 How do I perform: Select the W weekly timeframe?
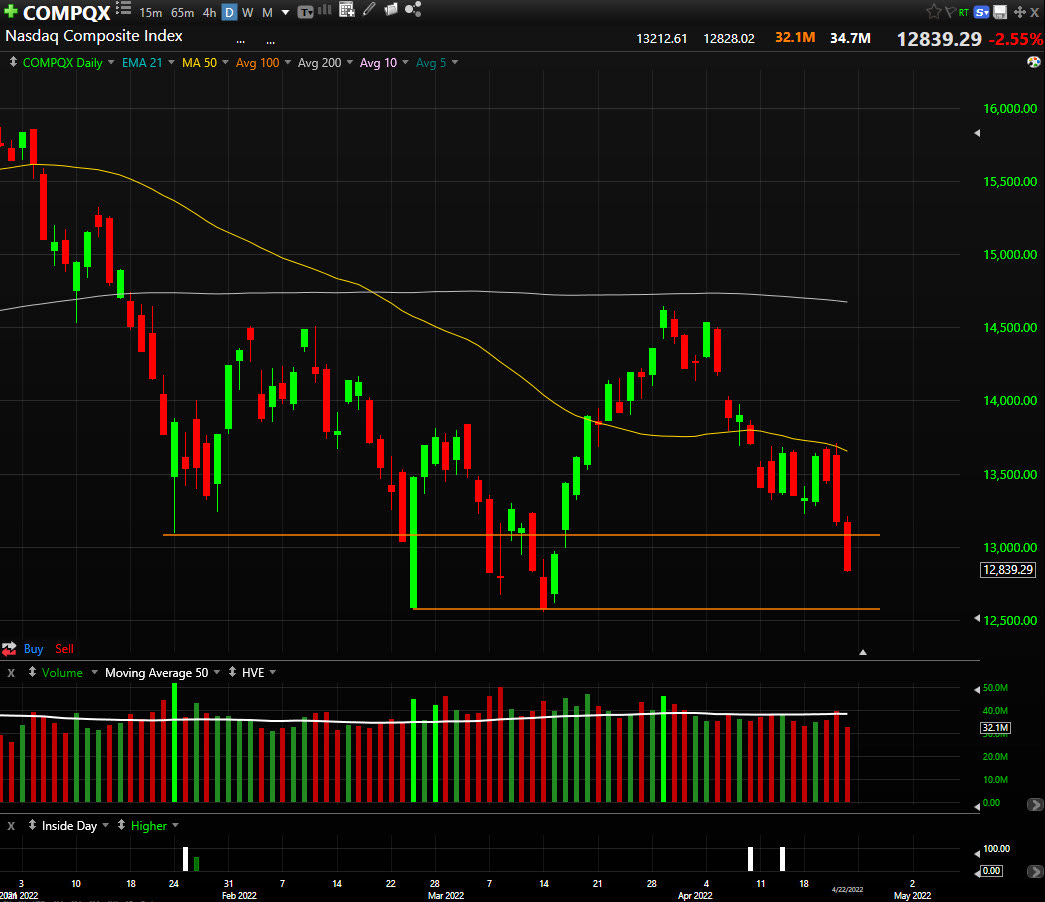[x=247, y=13]
